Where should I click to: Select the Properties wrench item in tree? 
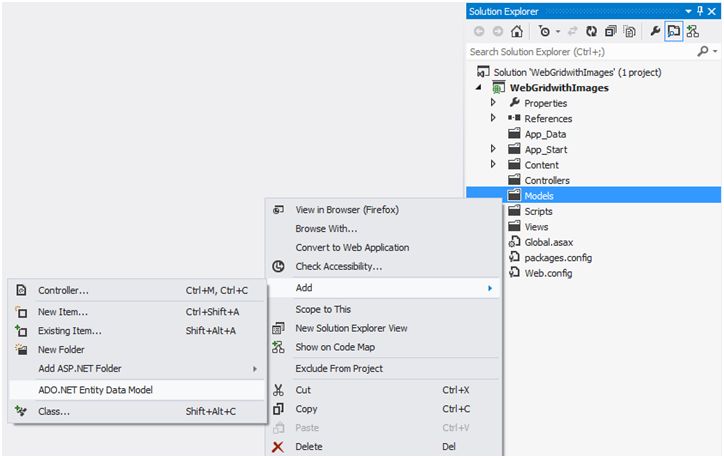click(538, 103)
